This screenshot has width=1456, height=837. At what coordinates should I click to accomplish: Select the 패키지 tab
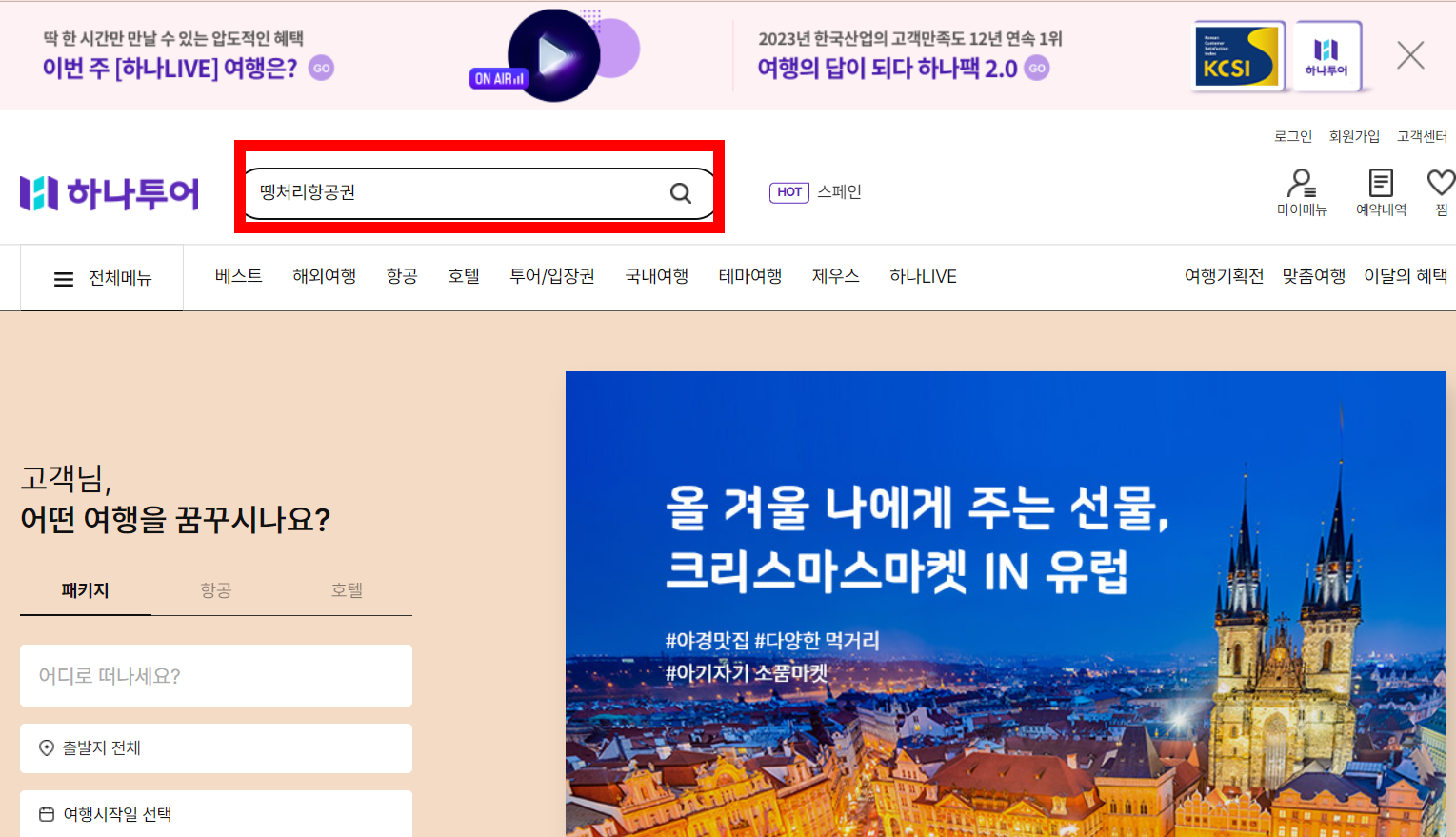pyautogui.click(x=85, y=590)
